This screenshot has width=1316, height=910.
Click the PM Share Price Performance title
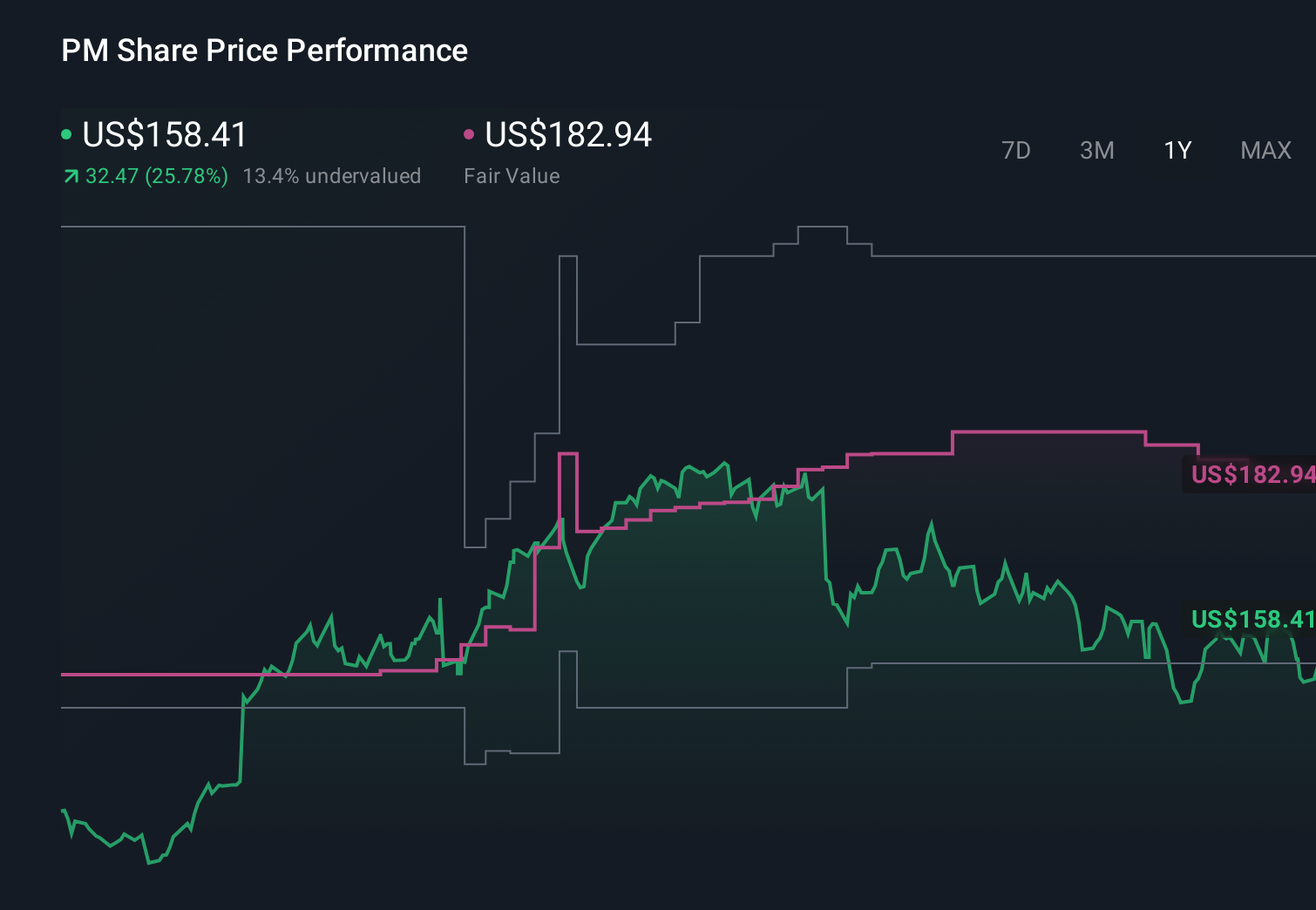pyautogui.click(x=264, y=51)
